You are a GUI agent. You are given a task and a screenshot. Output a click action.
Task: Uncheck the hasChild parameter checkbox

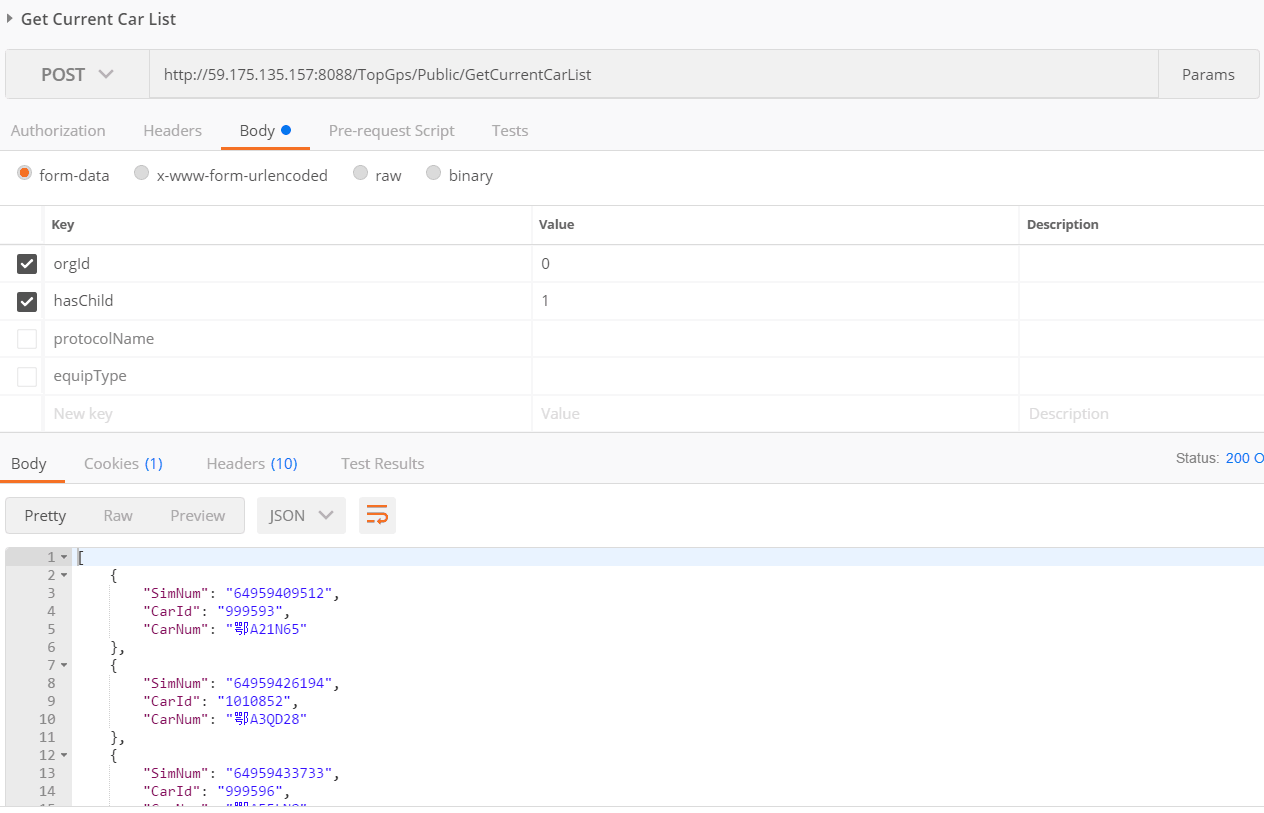[x=27, y=301]
